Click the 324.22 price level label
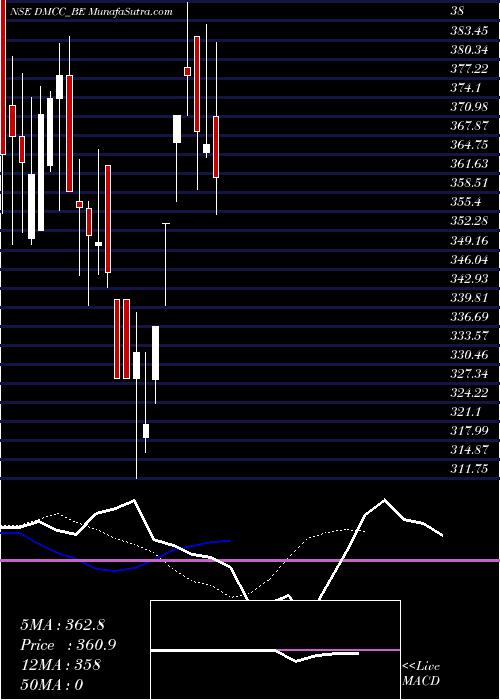The height and width of the screenshot is (700, 500). (469, 393)
